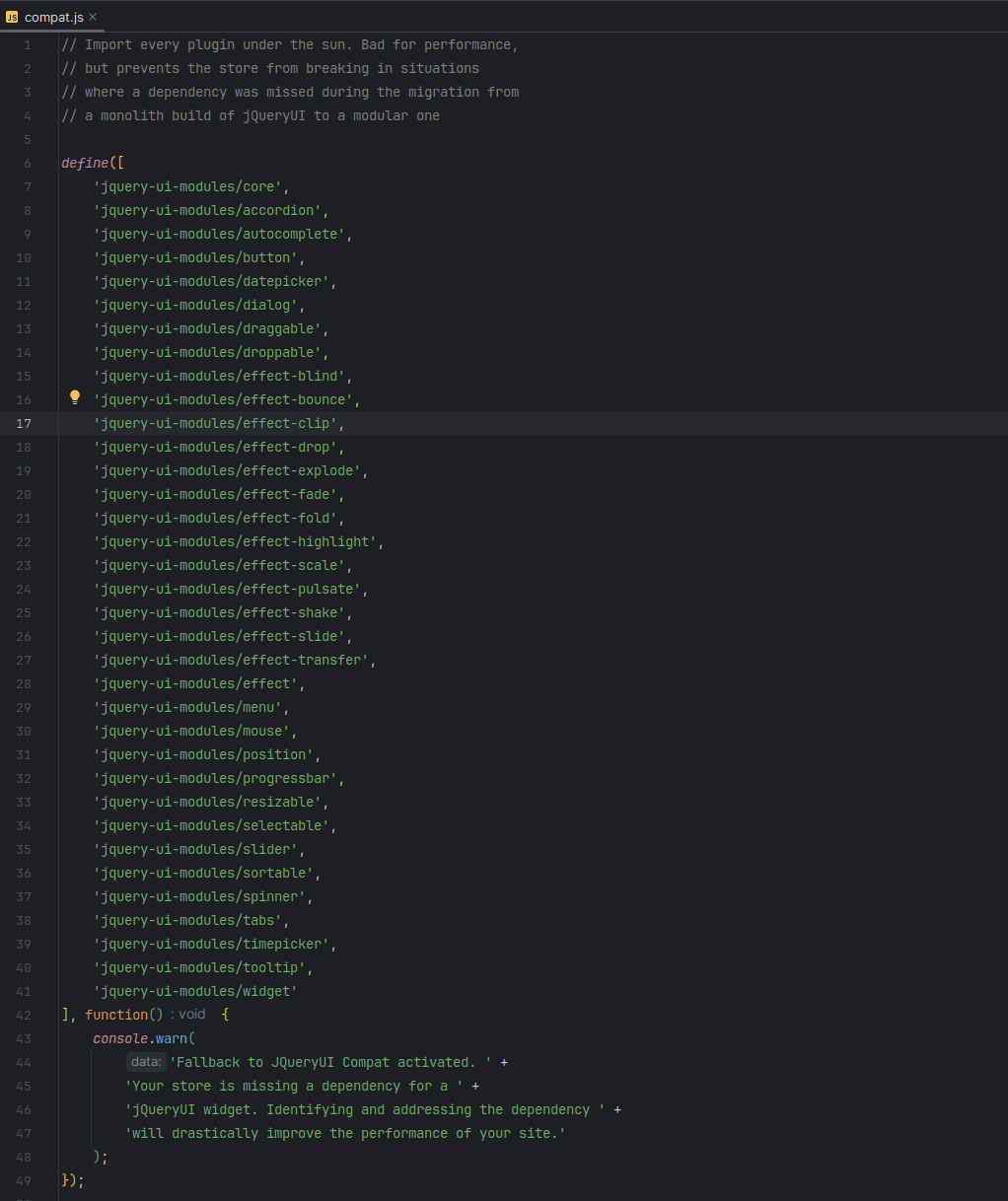
Task: Click line number 17 in the gutter
Action: [x=23, y=423]
